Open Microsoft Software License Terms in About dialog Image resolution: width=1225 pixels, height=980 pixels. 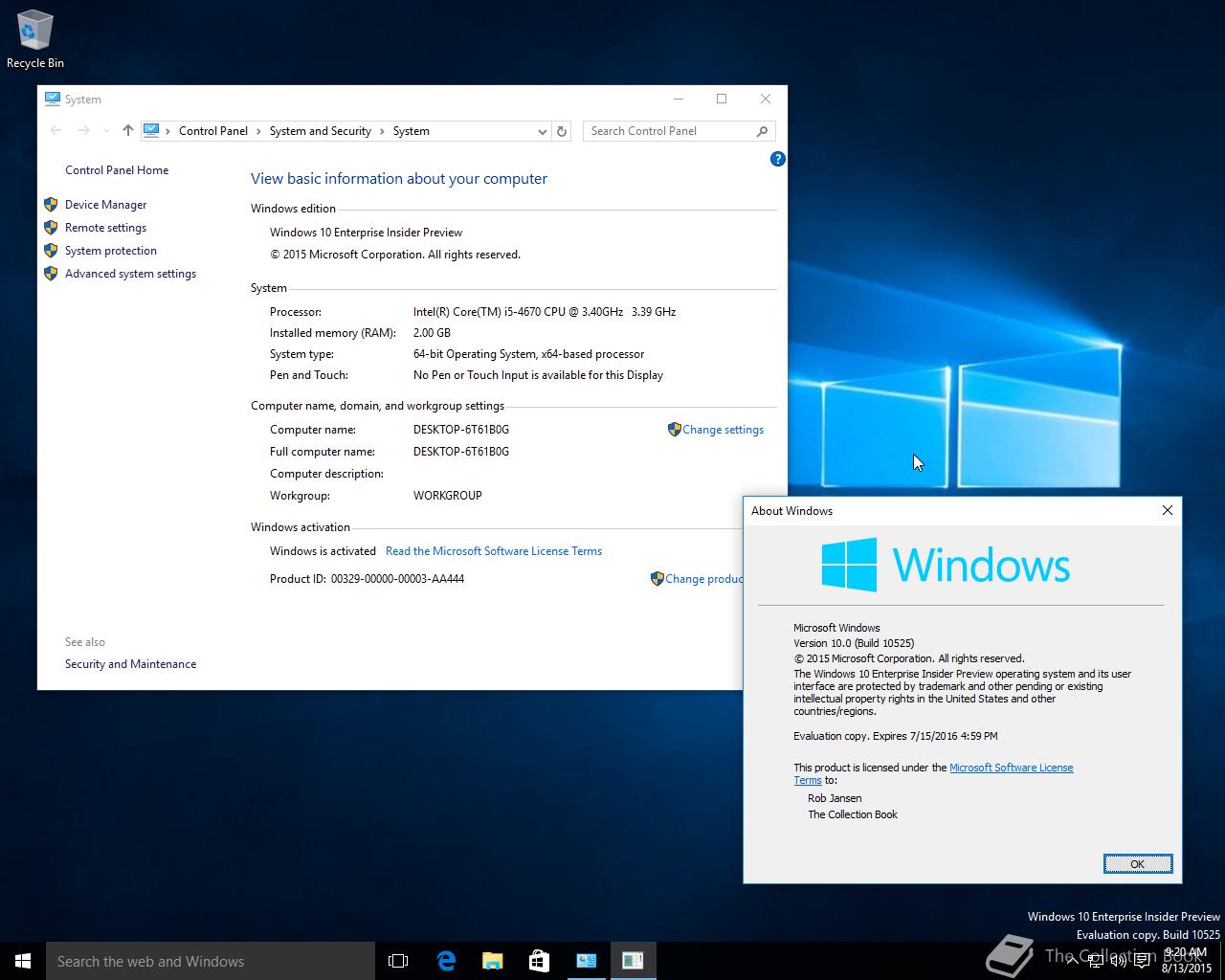pyautogui.click(x=1011, y=768)
